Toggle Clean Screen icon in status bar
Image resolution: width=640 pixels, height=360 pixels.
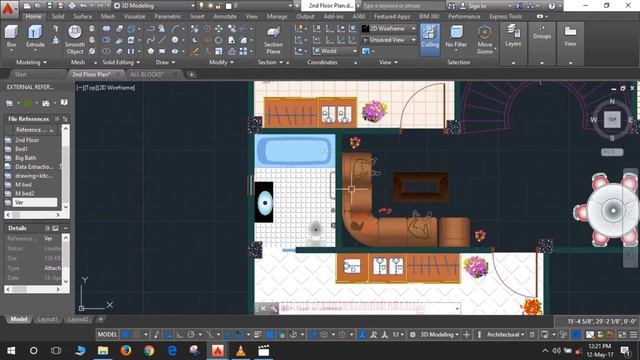click(x=622, y=335)
